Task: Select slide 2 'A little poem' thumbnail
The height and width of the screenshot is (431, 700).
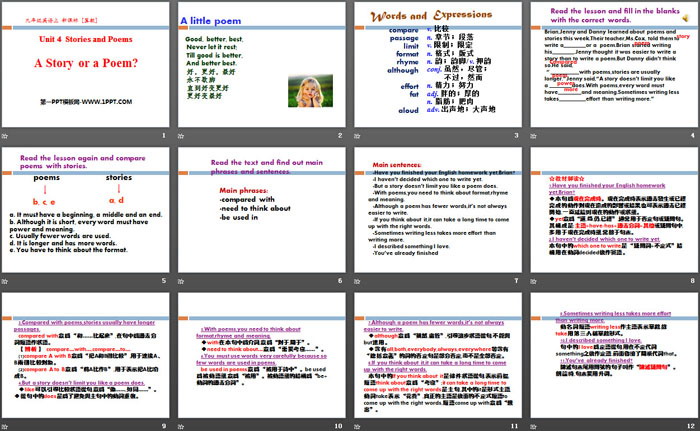Action: coord(262,64)
